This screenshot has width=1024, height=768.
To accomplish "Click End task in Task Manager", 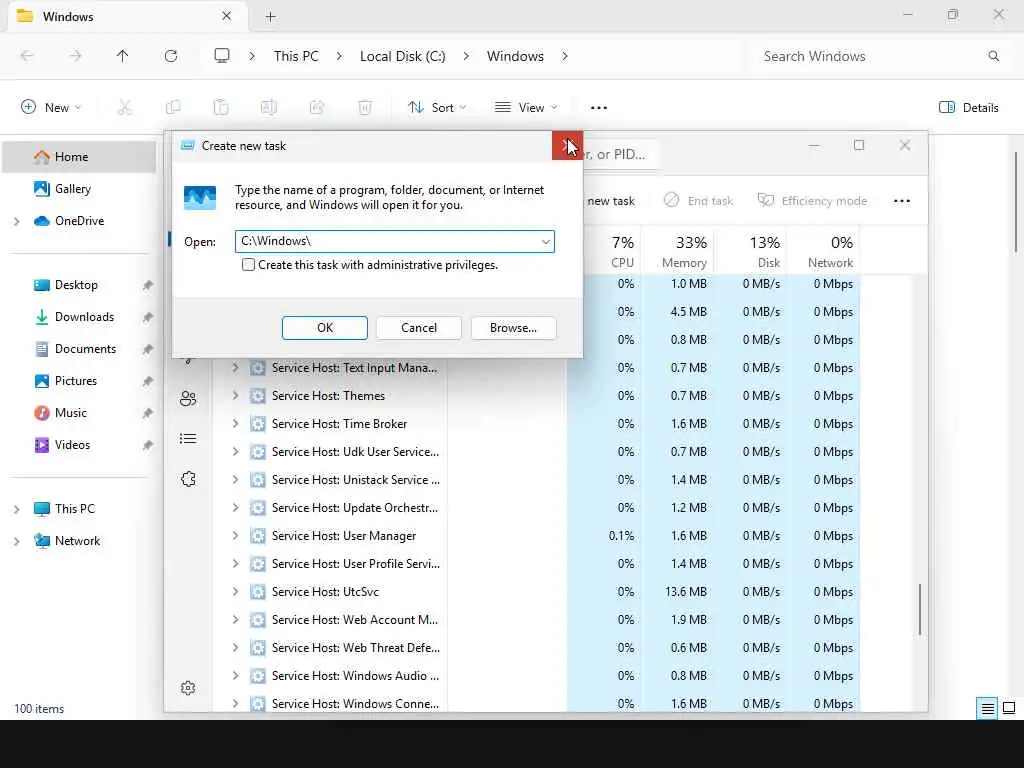I will click(x=698, y=200).
